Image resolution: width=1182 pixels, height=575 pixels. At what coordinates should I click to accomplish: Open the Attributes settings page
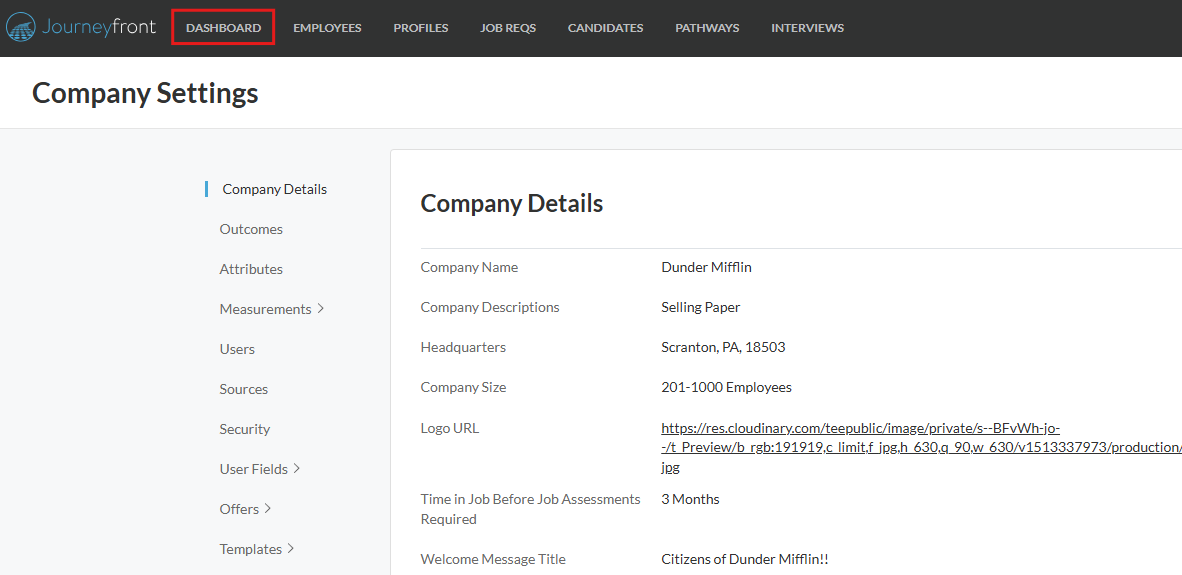pos(251,269)
